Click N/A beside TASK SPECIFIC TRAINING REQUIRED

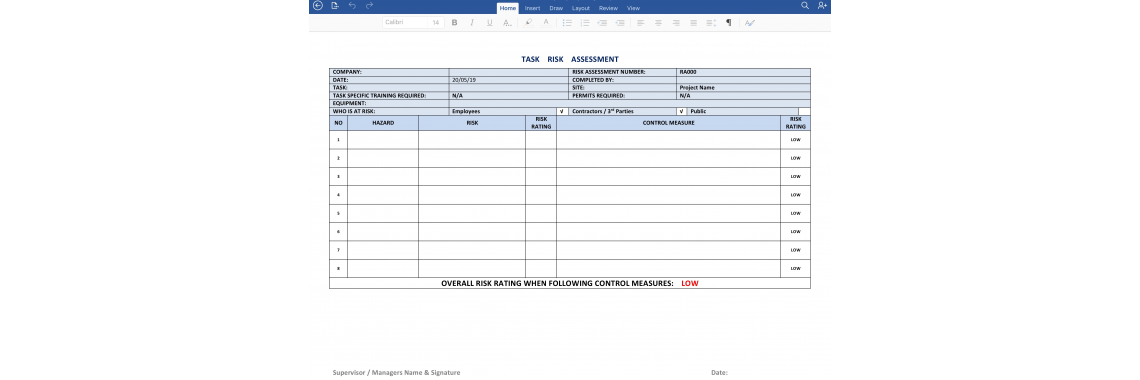point(457,95)
